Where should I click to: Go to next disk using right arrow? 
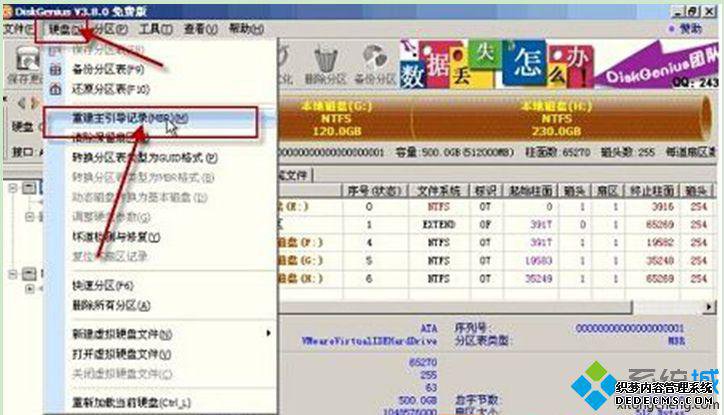tap(35, 102)
